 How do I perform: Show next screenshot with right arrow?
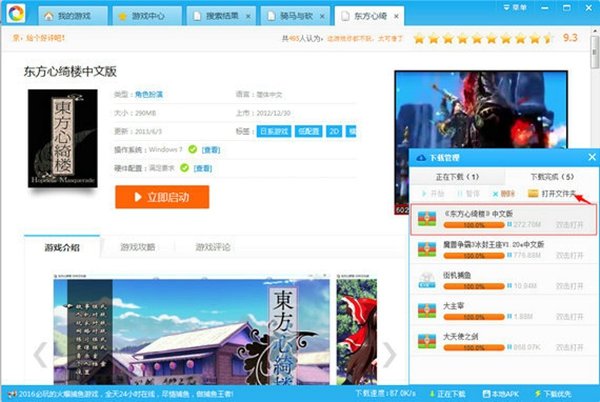click(390, 353)
